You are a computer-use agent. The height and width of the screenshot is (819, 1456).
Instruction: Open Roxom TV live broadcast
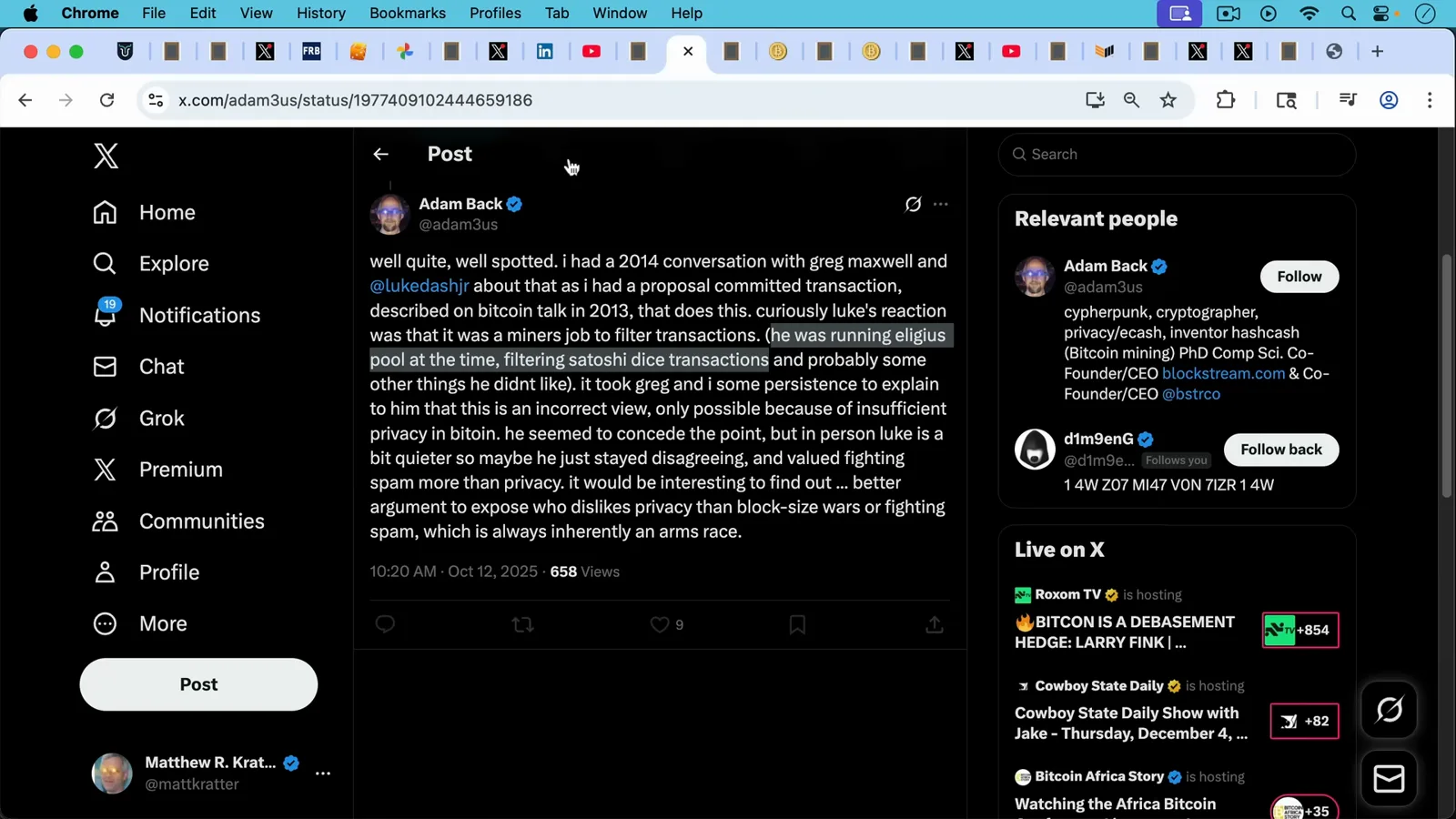click(x=1177, y=621)
